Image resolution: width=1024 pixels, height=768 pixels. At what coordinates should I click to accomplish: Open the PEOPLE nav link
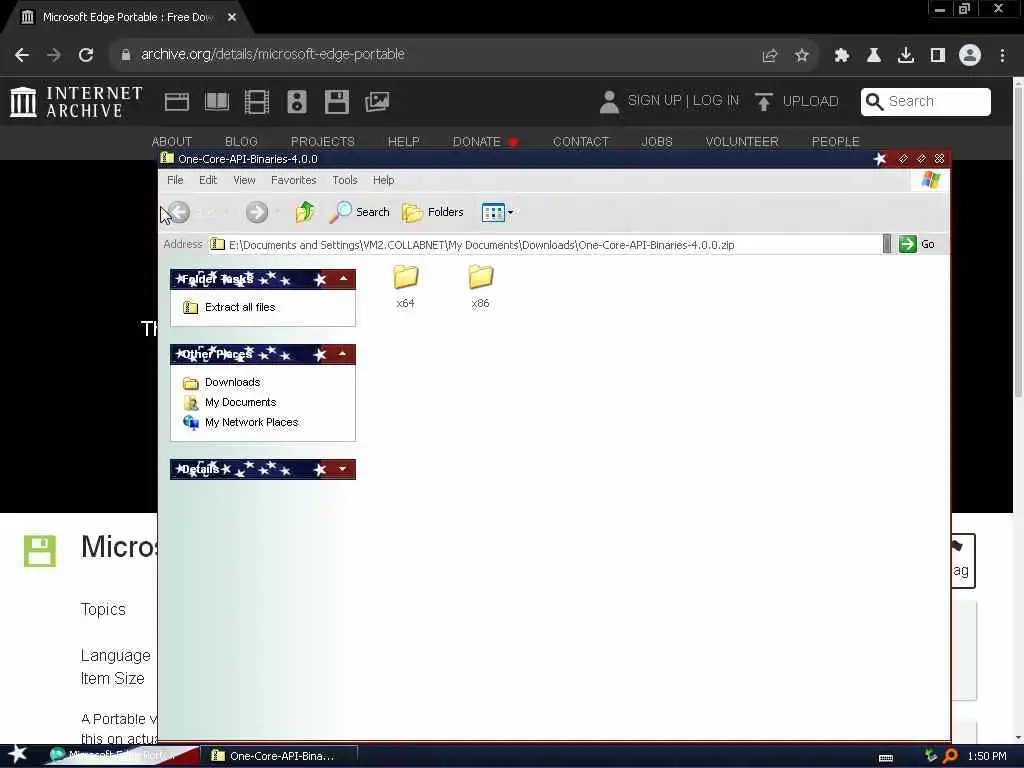coord(835,142)
